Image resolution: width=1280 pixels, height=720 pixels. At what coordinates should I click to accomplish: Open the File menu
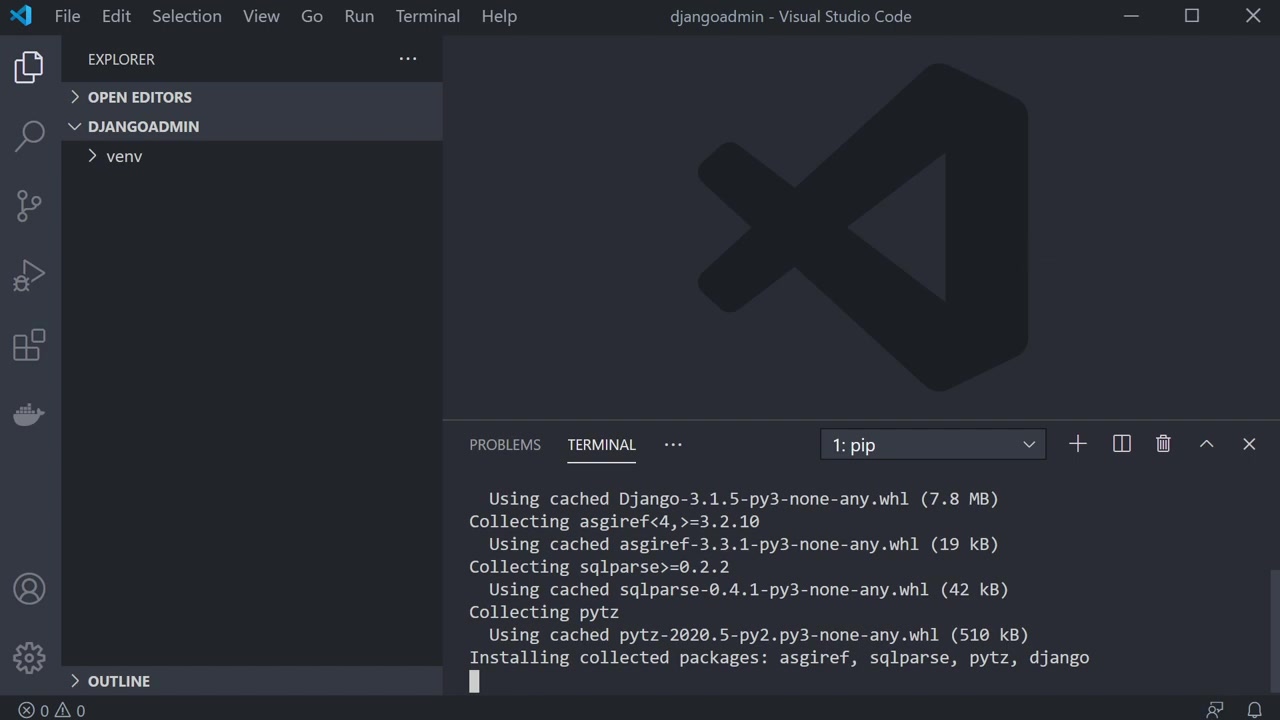coord(68,16)
